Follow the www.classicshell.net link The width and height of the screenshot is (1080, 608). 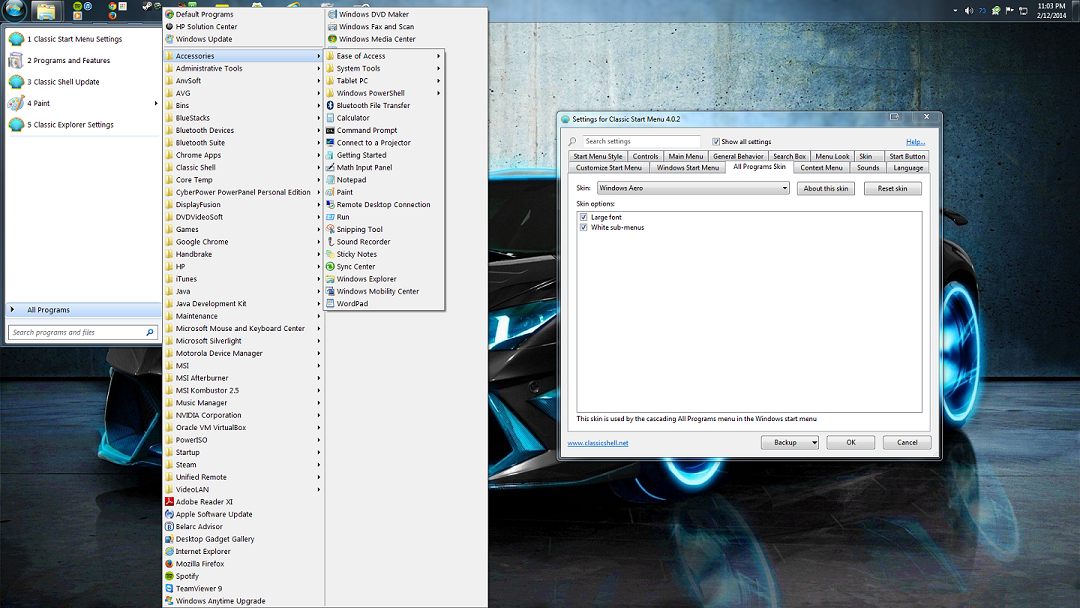coord(598,443)
